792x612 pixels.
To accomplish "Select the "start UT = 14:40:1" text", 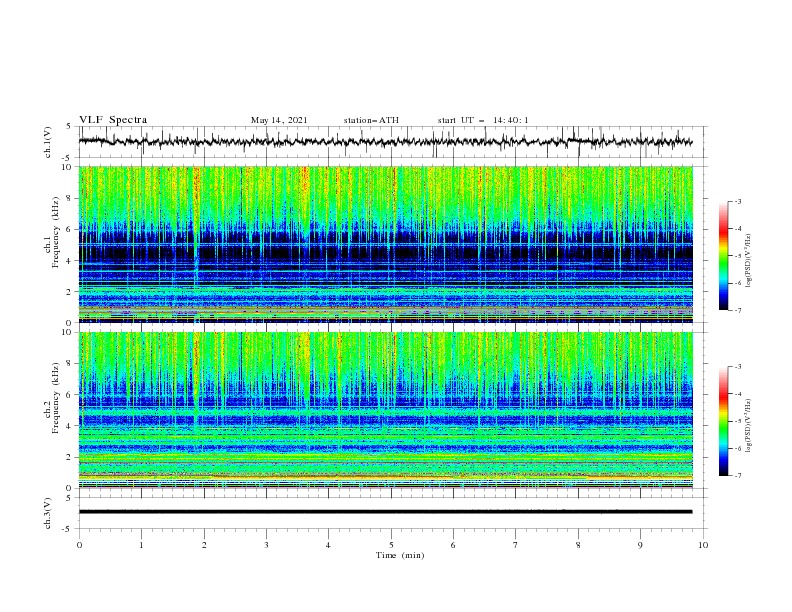I will click(483, 120).
